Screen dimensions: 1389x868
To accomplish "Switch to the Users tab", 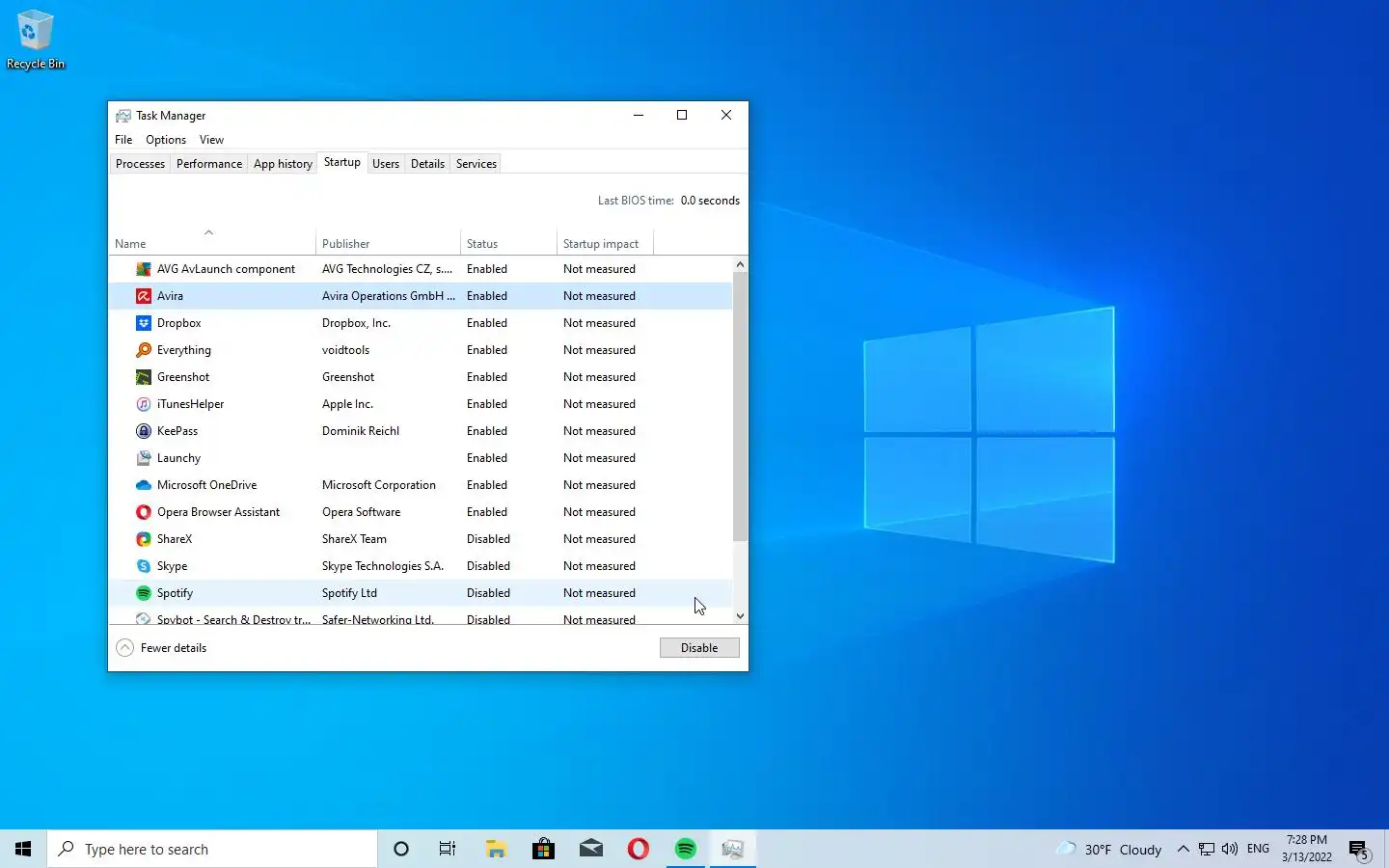I will 386,164.
